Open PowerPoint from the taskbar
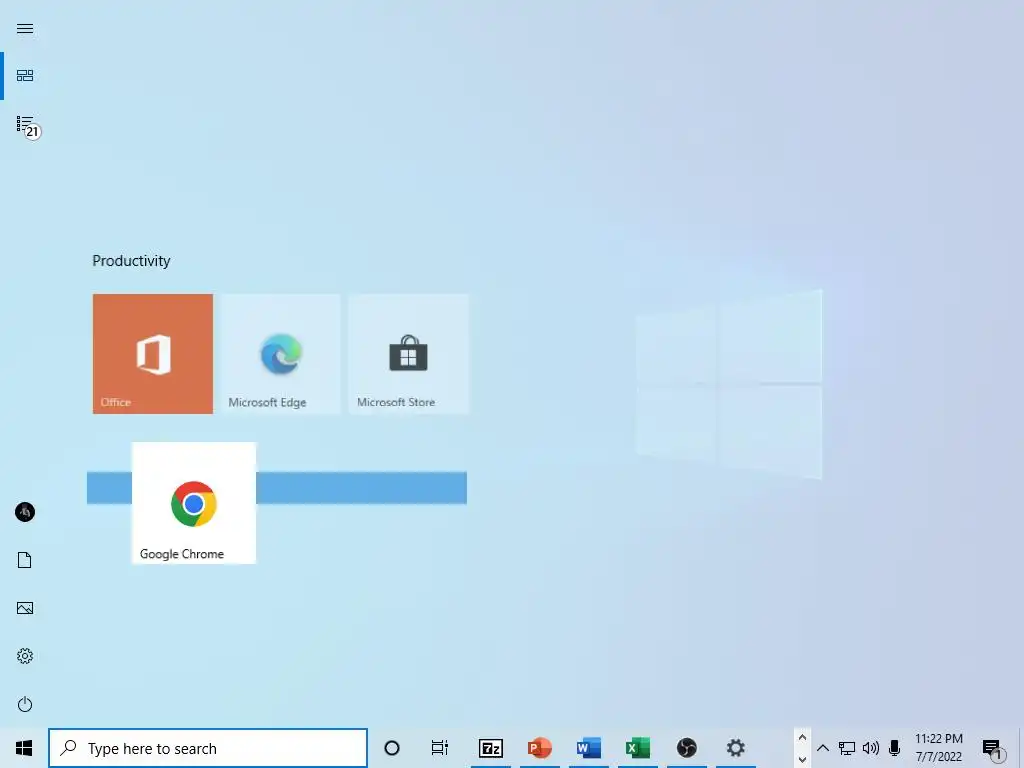1024x768 pixels. pyautogui.click(x=539, y=748)
